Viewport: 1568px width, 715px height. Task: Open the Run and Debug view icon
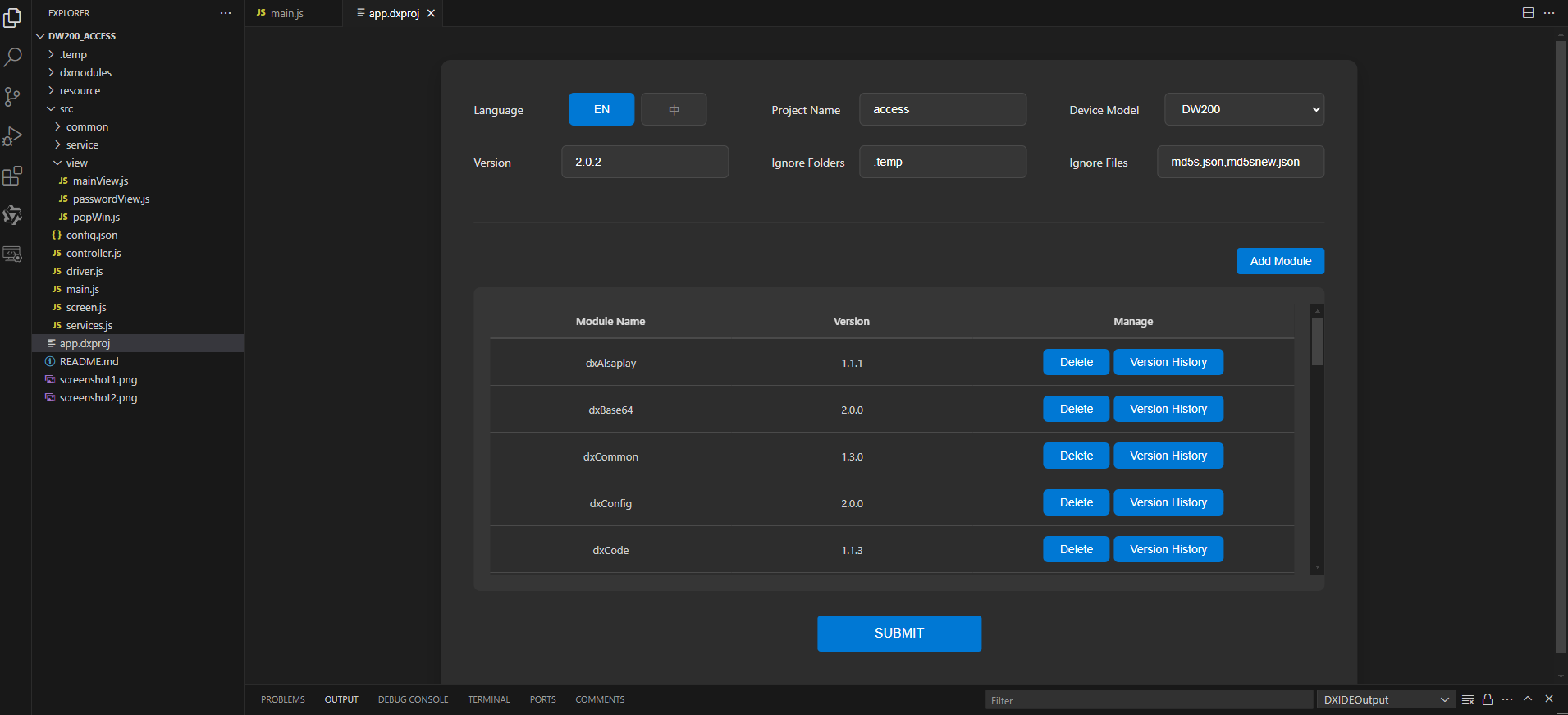click(12, 136)
